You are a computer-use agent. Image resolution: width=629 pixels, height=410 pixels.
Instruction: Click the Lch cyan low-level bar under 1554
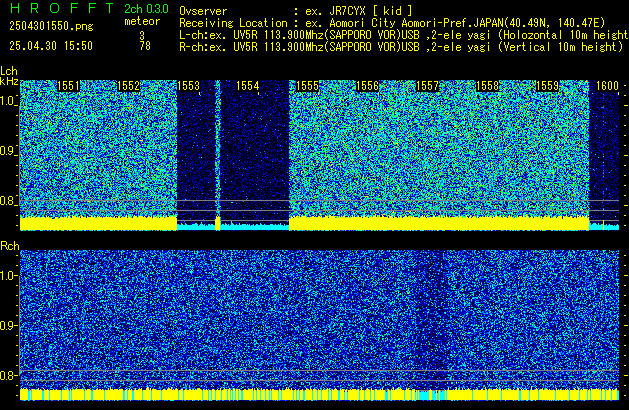255,227
